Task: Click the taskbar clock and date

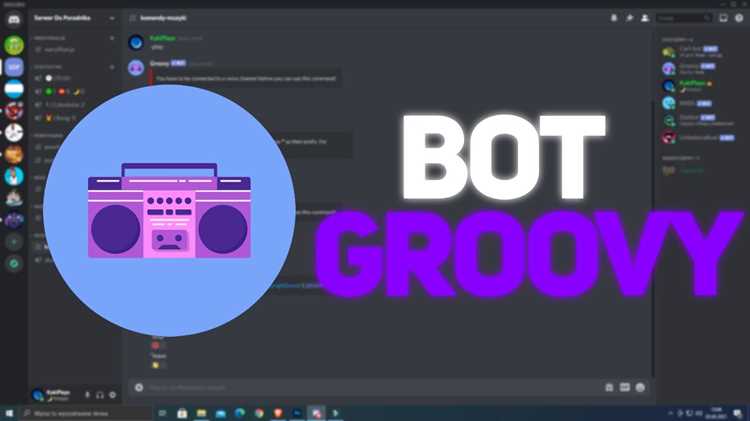Action: tap(716, 413)
